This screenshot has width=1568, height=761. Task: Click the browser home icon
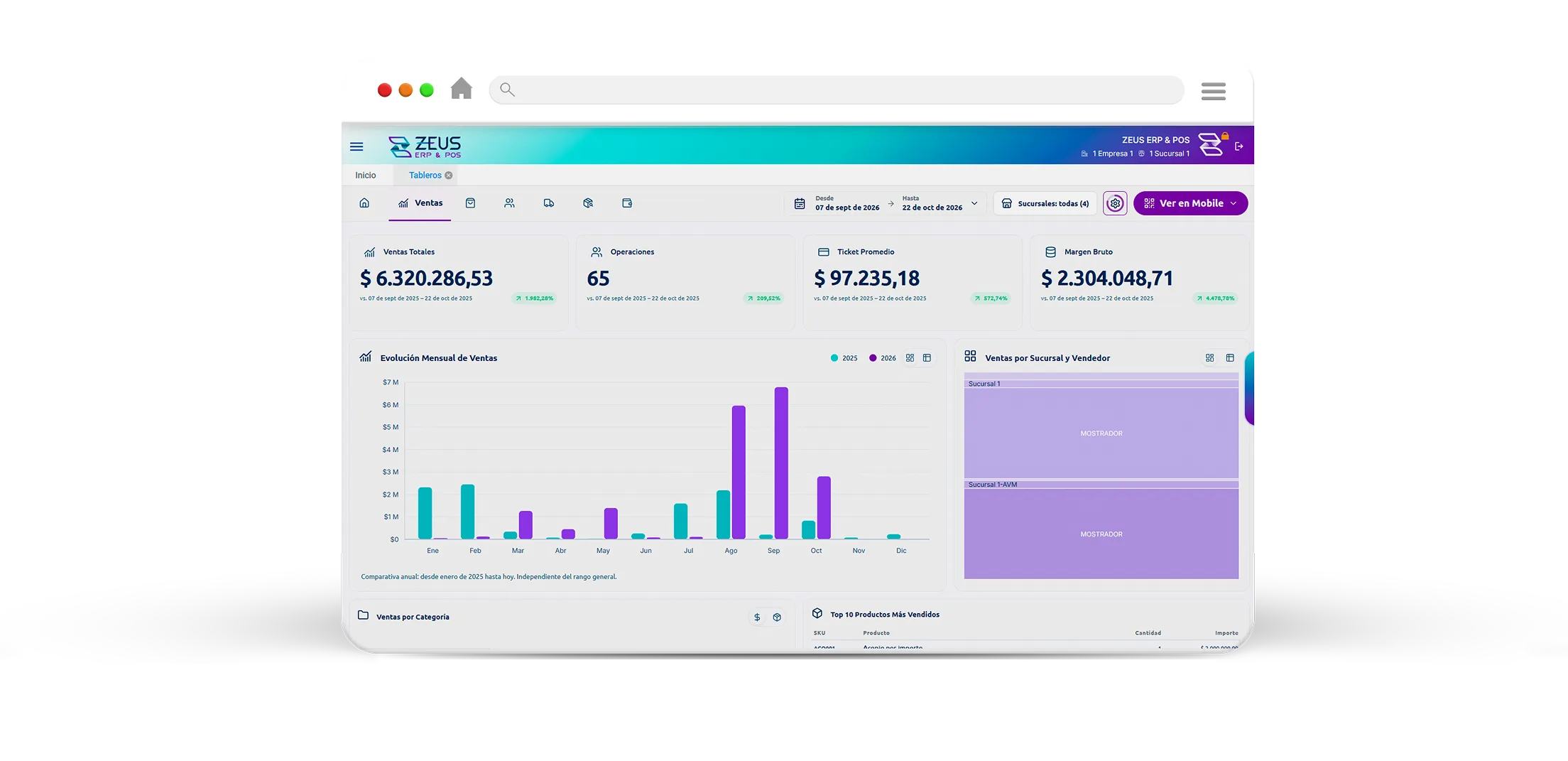click(462, 89)
